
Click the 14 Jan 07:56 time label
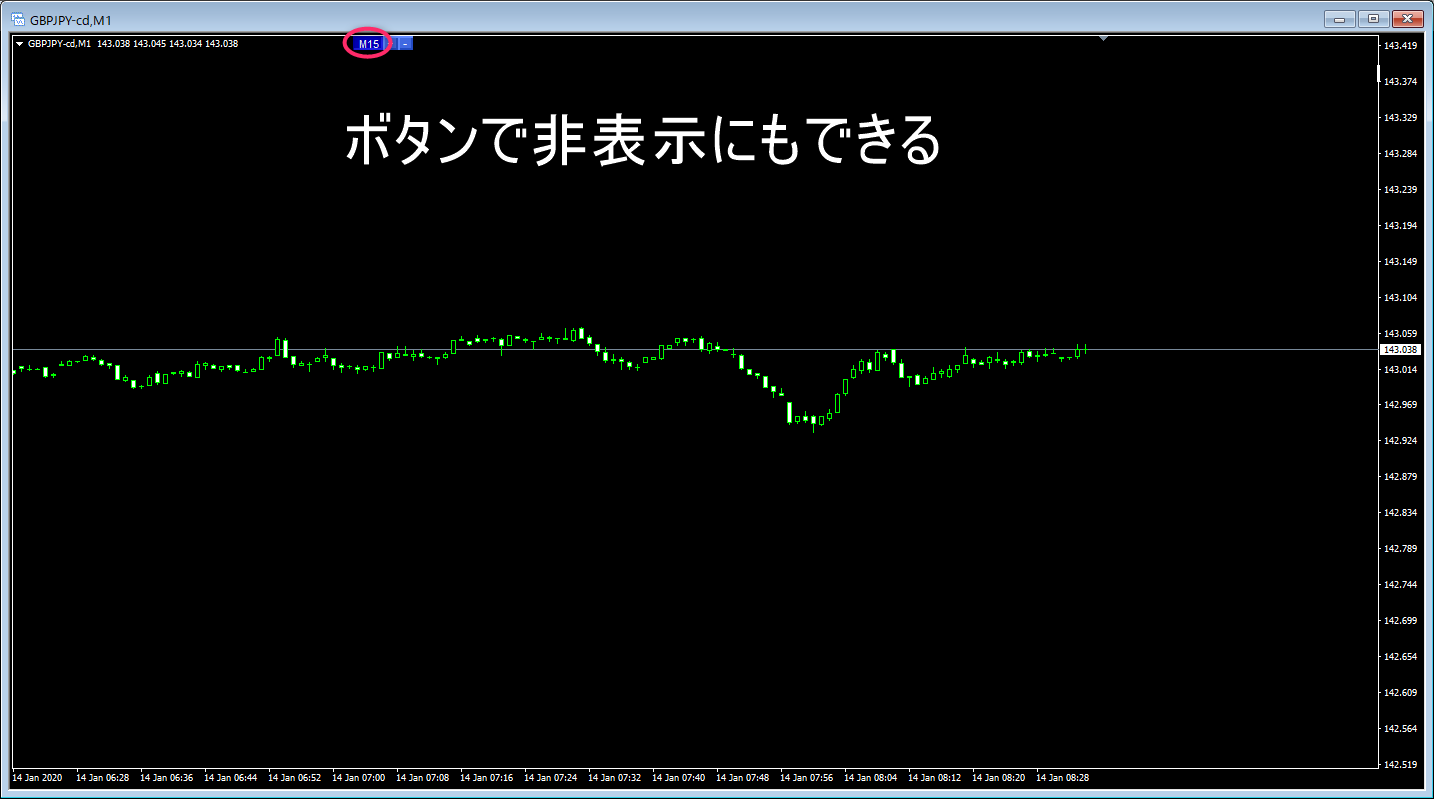[x=806, y=777]
